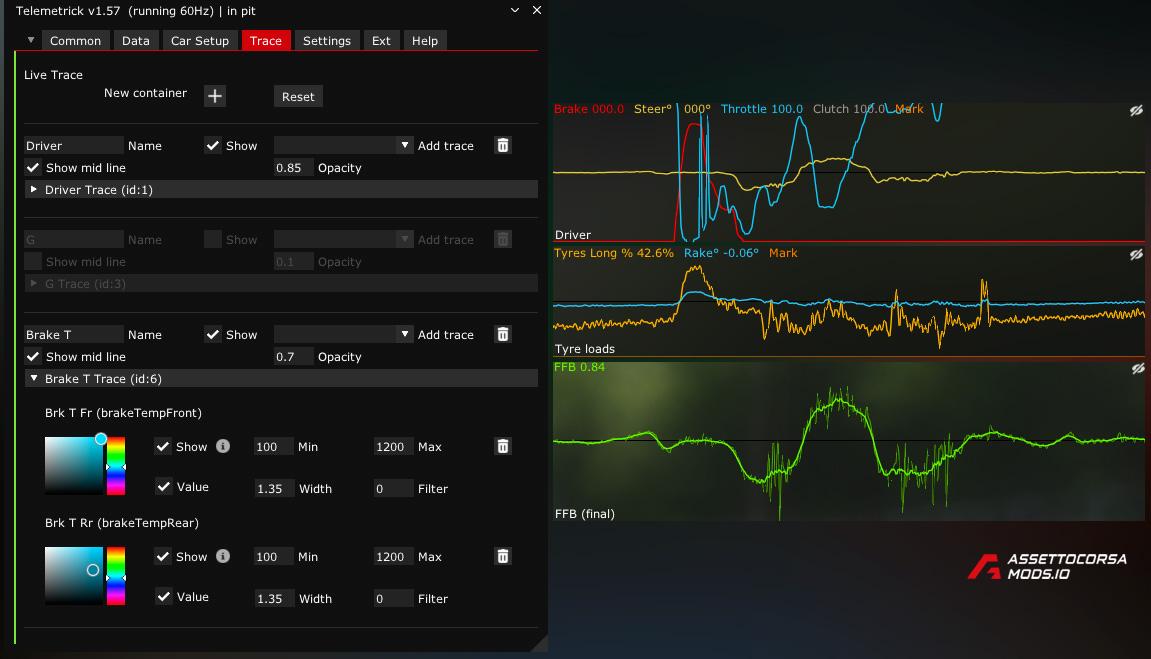The height and width of the screenshot is (659, 1151).
Task: Open info for Brk T Fr Show
Action: 223,446
